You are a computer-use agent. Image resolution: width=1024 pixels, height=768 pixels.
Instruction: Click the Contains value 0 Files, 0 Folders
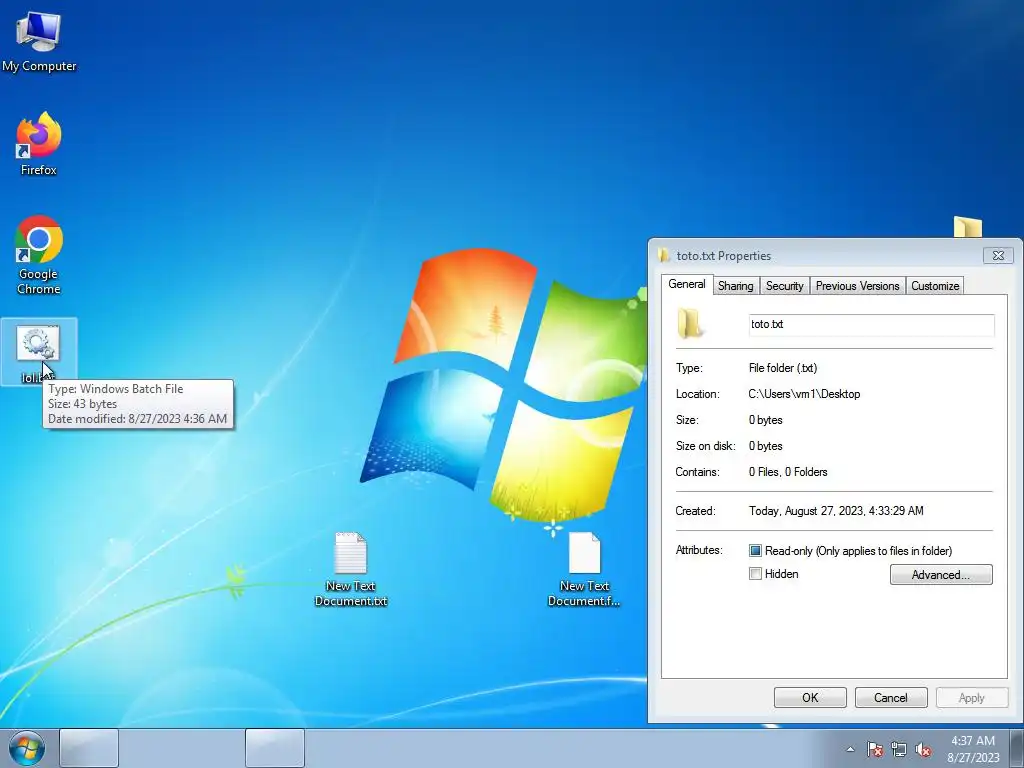pos(788,472)
